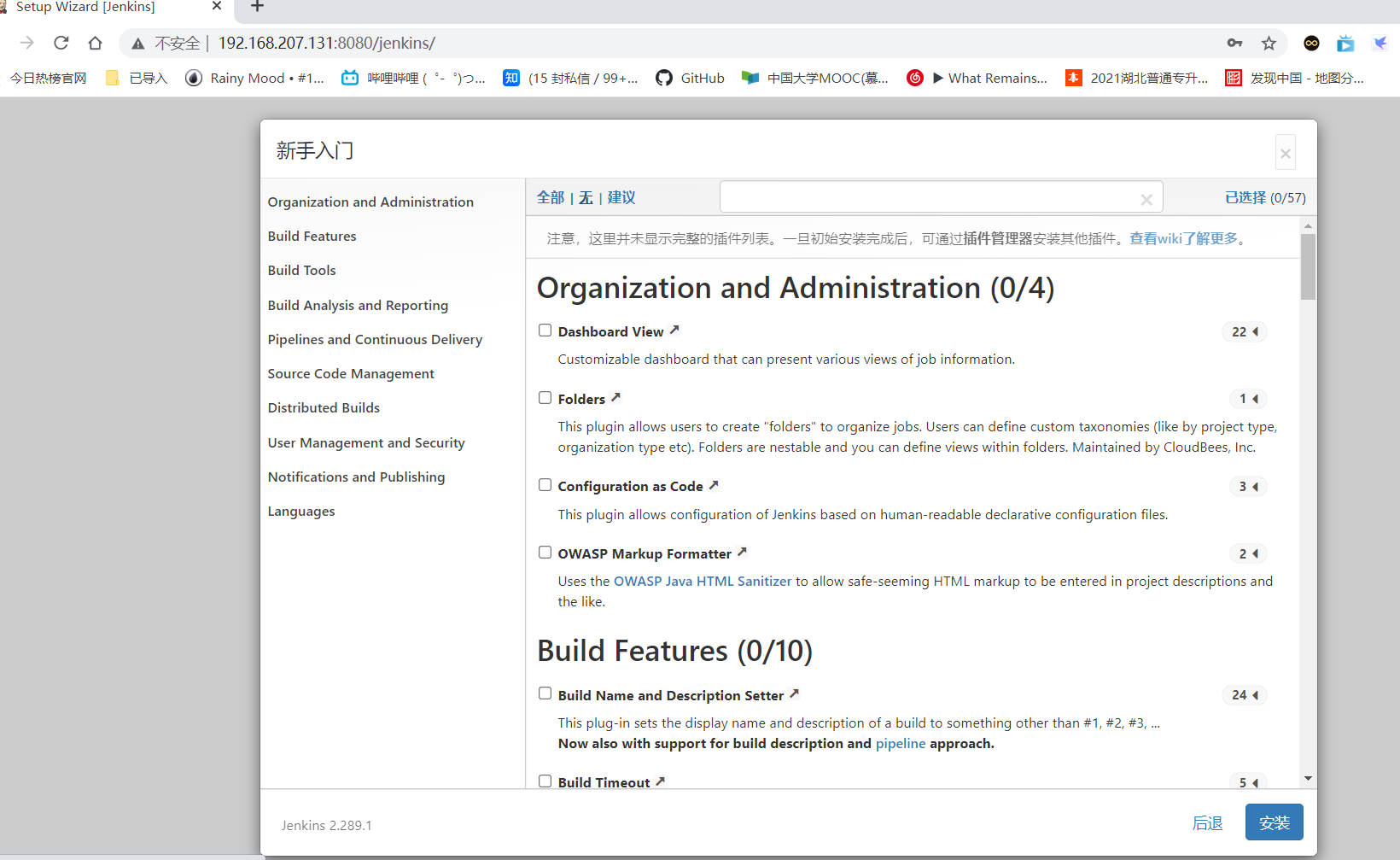Open the OWASP Java HTML Sanitizer link

pyautogui.click(x=703, y=581)
